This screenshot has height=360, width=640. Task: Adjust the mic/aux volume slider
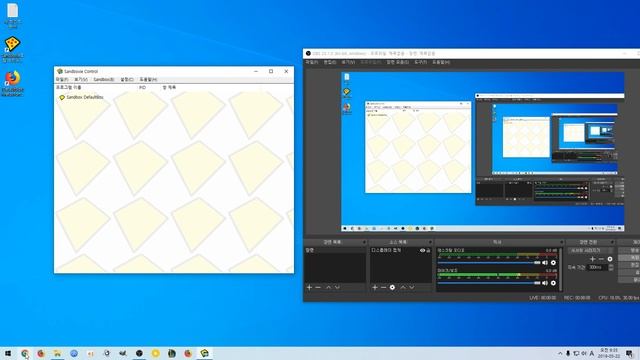tap(489, 283)
